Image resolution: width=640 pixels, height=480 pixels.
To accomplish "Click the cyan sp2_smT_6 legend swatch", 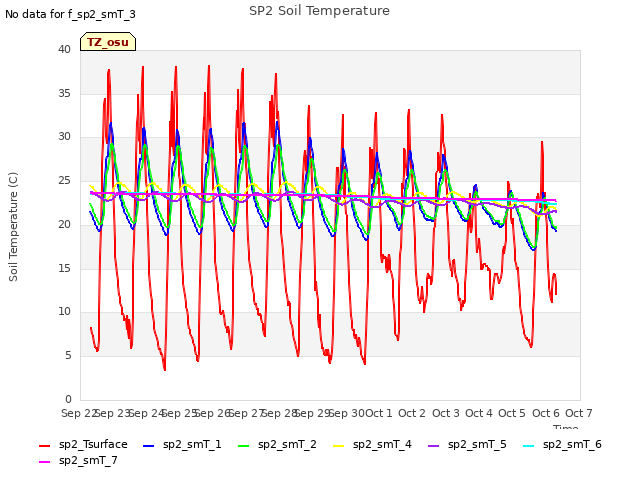I will 529,446.
